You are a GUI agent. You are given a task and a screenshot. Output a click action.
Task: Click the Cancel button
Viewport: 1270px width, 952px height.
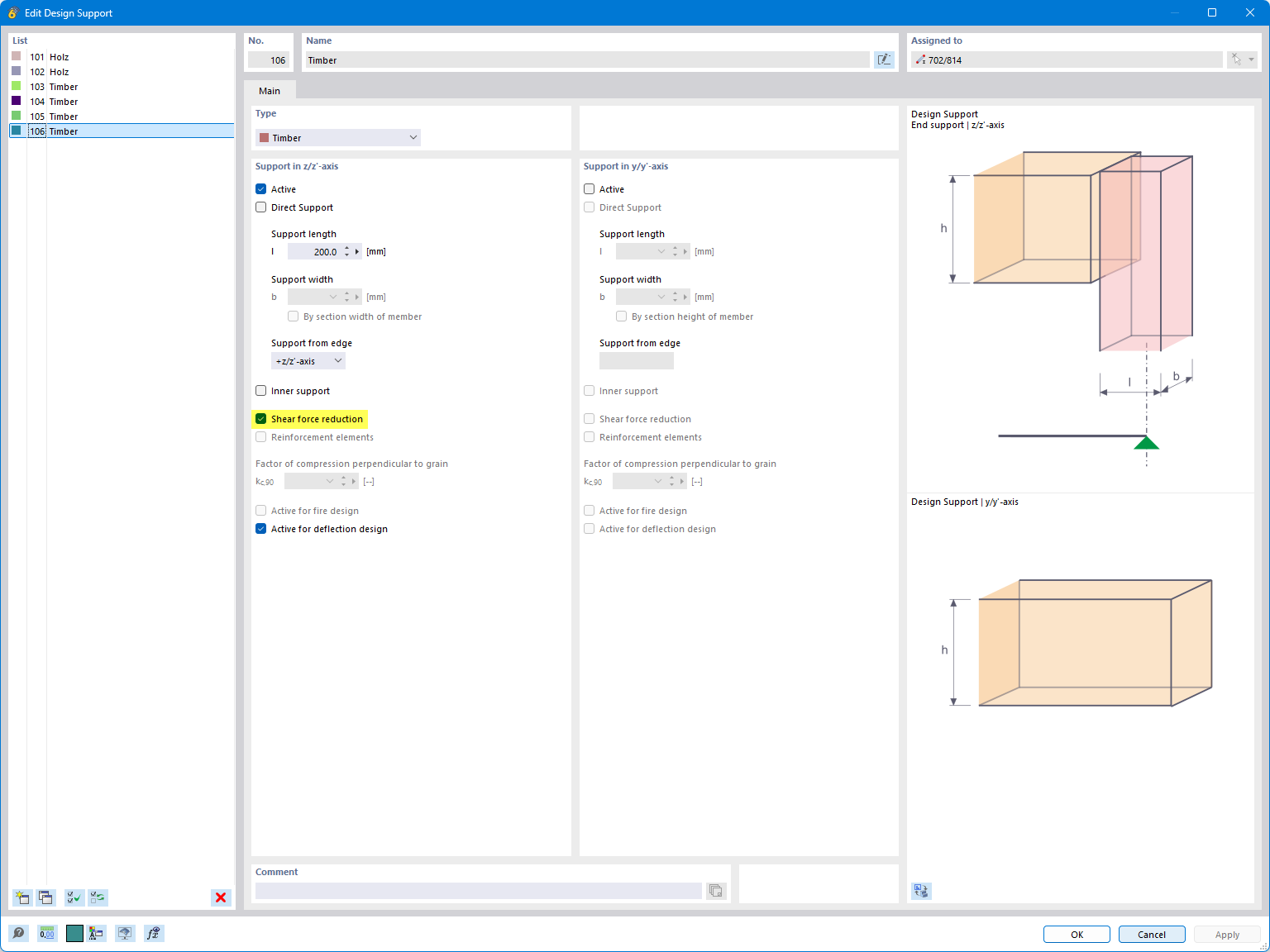(x=1152, y=935)
